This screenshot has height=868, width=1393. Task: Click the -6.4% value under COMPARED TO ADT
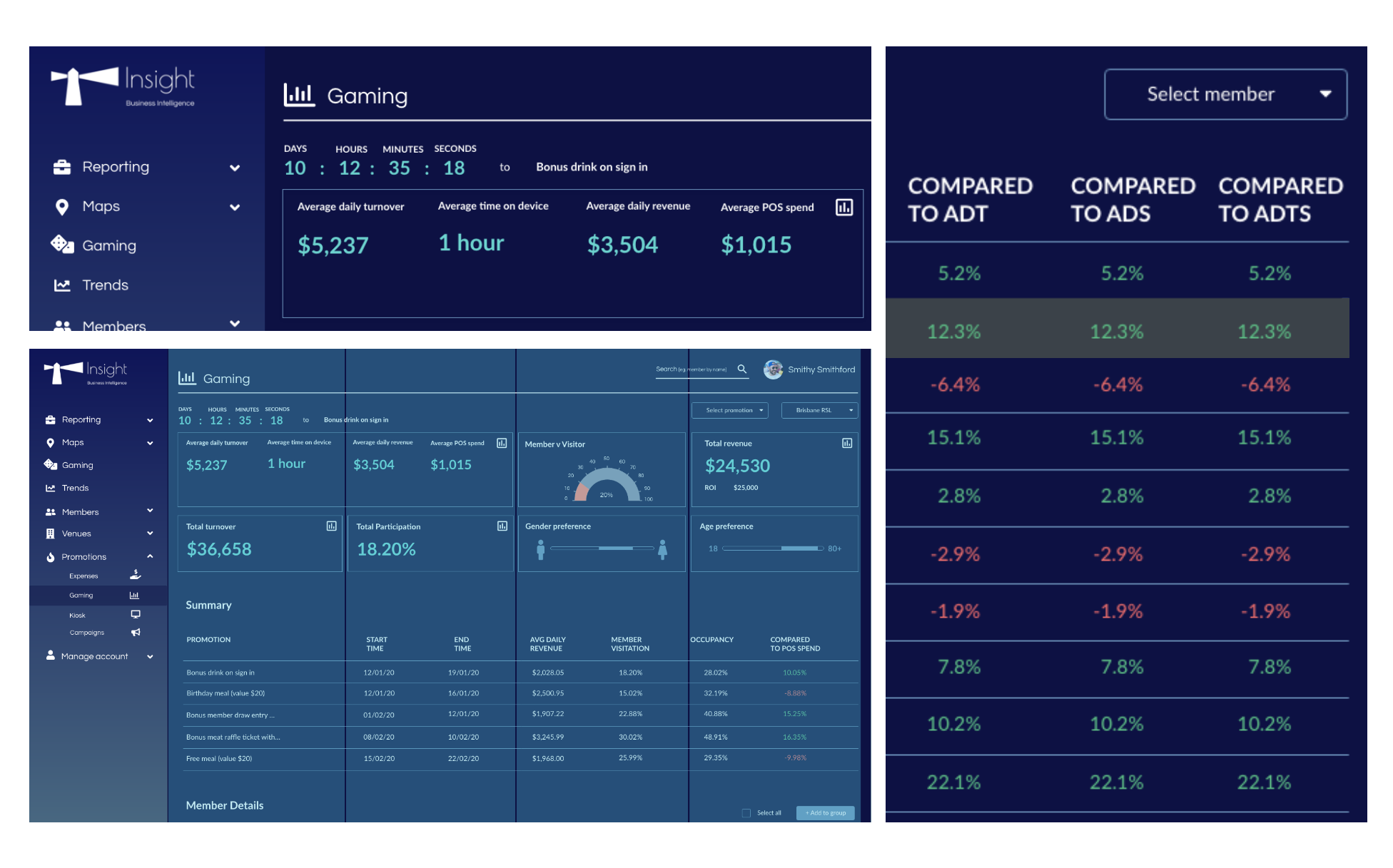tap(955, 385)
